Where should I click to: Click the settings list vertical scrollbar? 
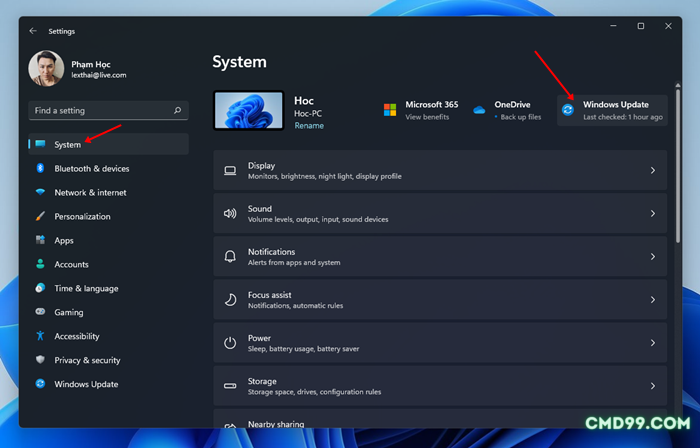[x=678, y=165]
